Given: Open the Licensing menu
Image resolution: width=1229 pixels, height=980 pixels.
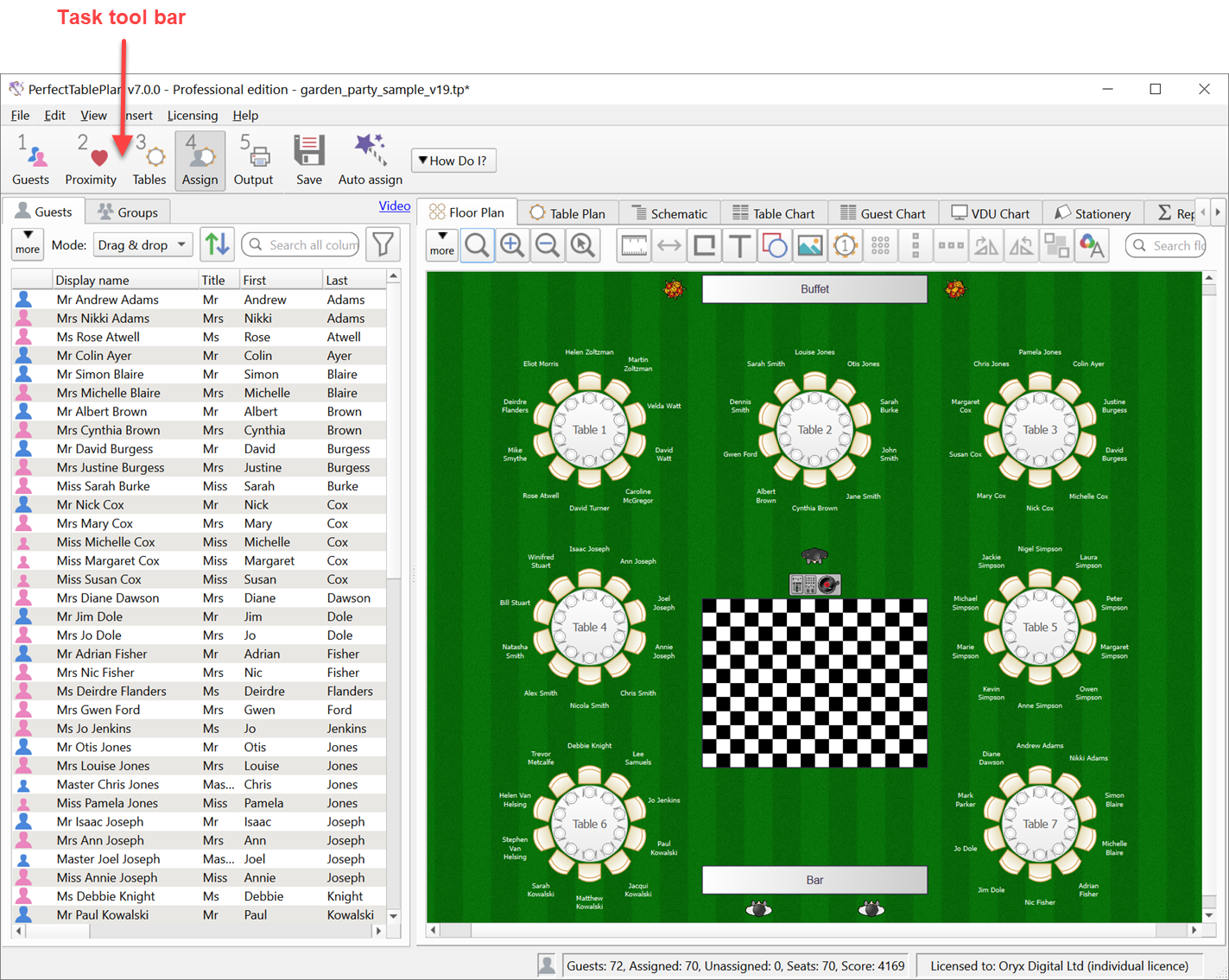Looking at the screenshot, I should pos(192,115).
